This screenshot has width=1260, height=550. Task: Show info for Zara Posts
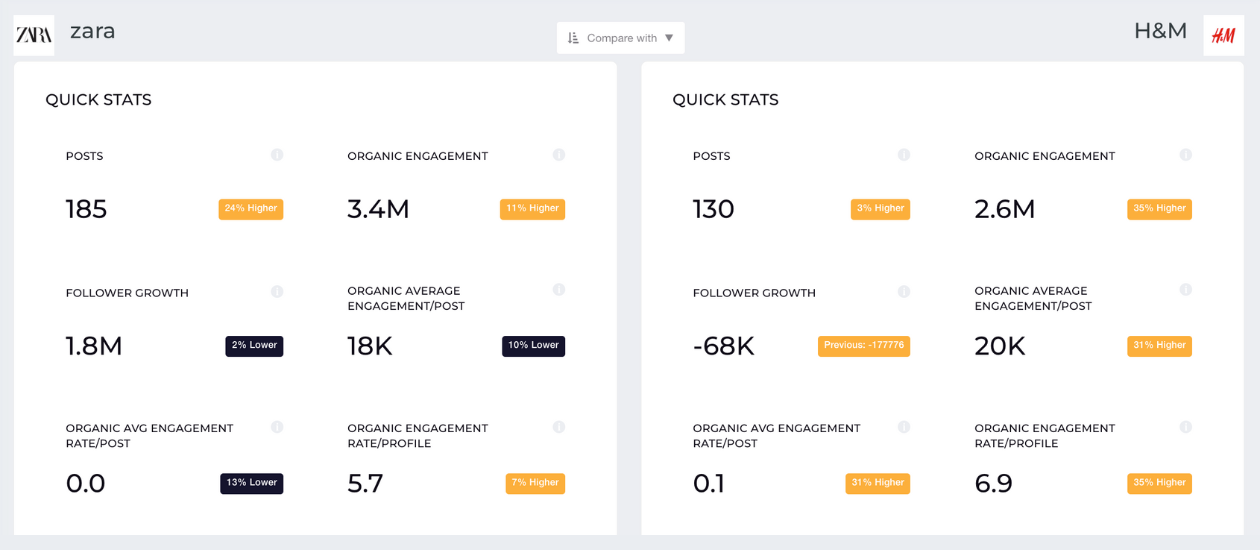click(277, 155)
